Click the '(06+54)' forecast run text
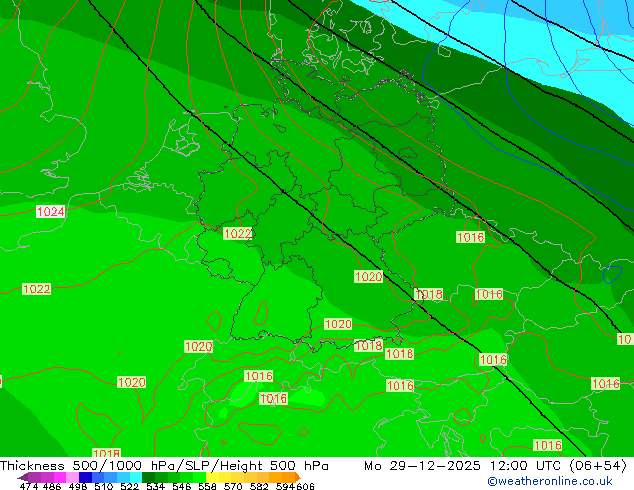The height and width of the screenshot is (490, 634). (x=598, y=466)
